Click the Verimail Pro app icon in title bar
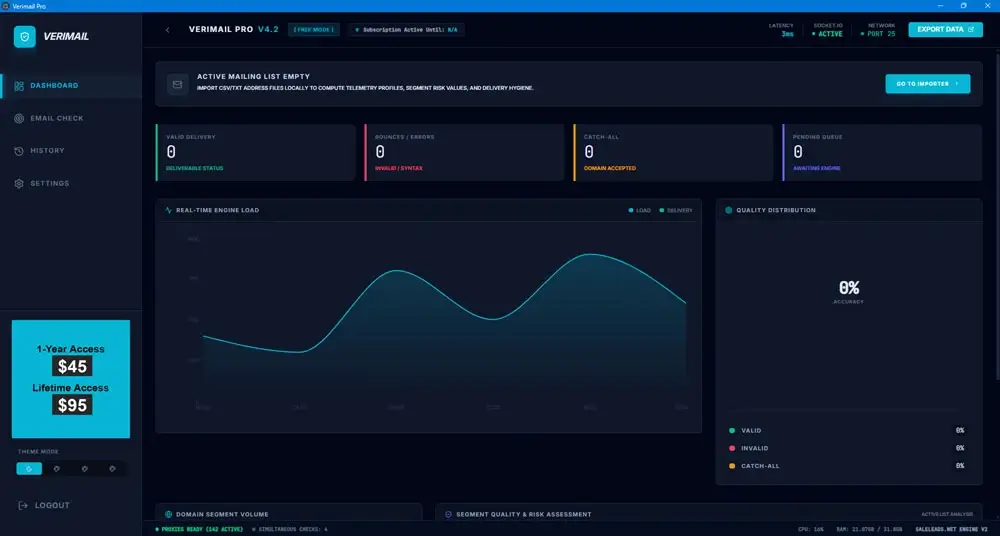1000x536 pixels. click(6, 6)
